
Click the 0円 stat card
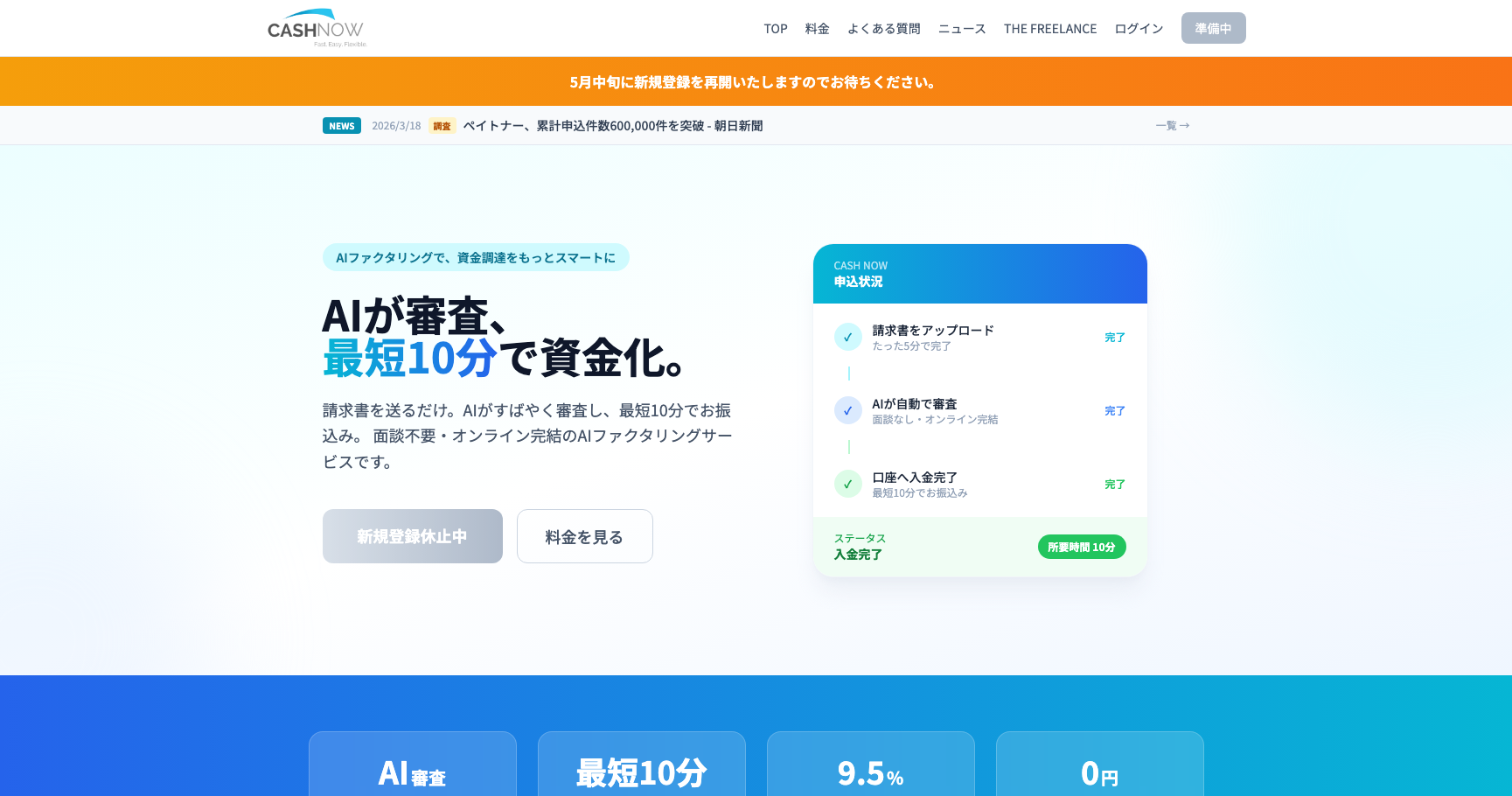coord(1100,765)
